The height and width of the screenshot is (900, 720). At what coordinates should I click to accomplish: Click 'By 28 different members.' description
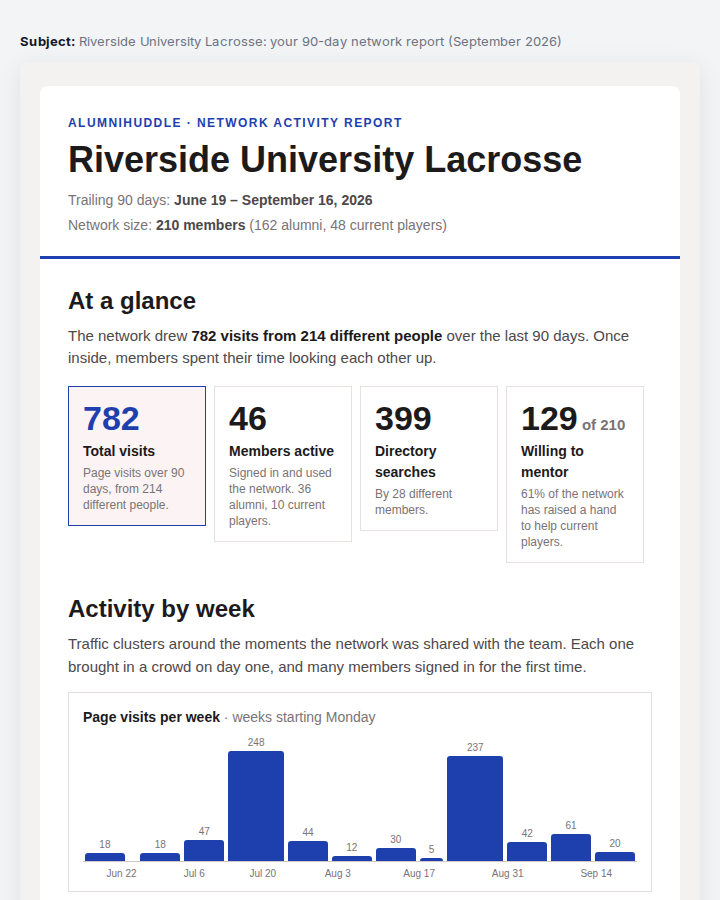point(413,502)
